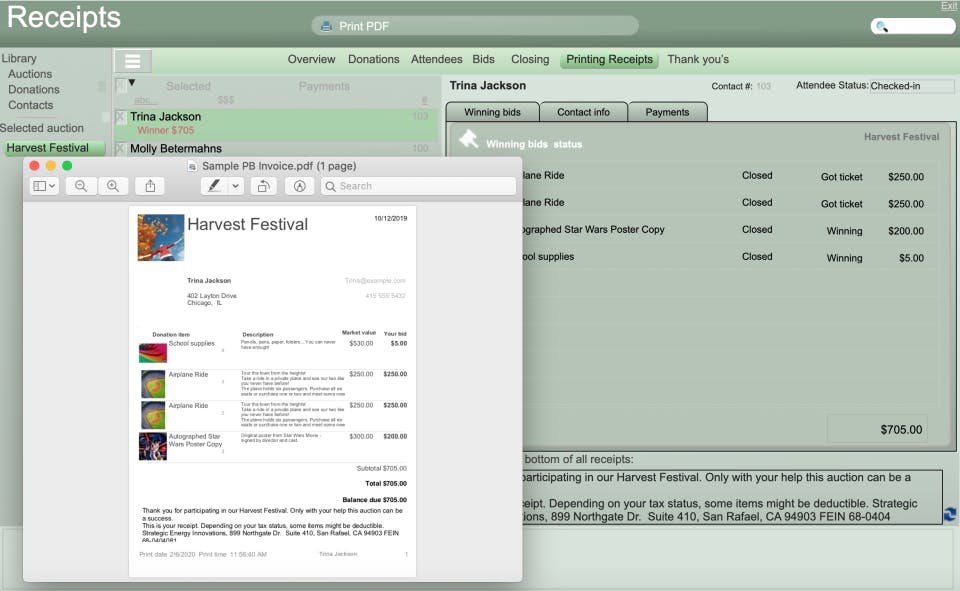Viewport: 960px width, 591px height.
Task: Click the $705.00 total field
Action: pos(877,429)
